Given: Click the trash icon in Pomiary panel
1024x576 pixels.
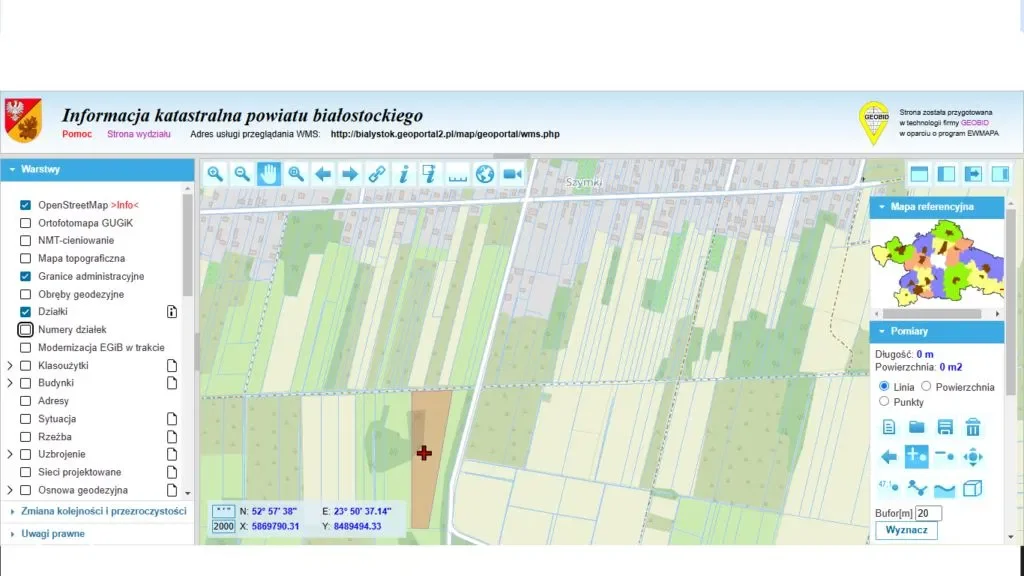Looking at the screenshot, I should (972, 427).
